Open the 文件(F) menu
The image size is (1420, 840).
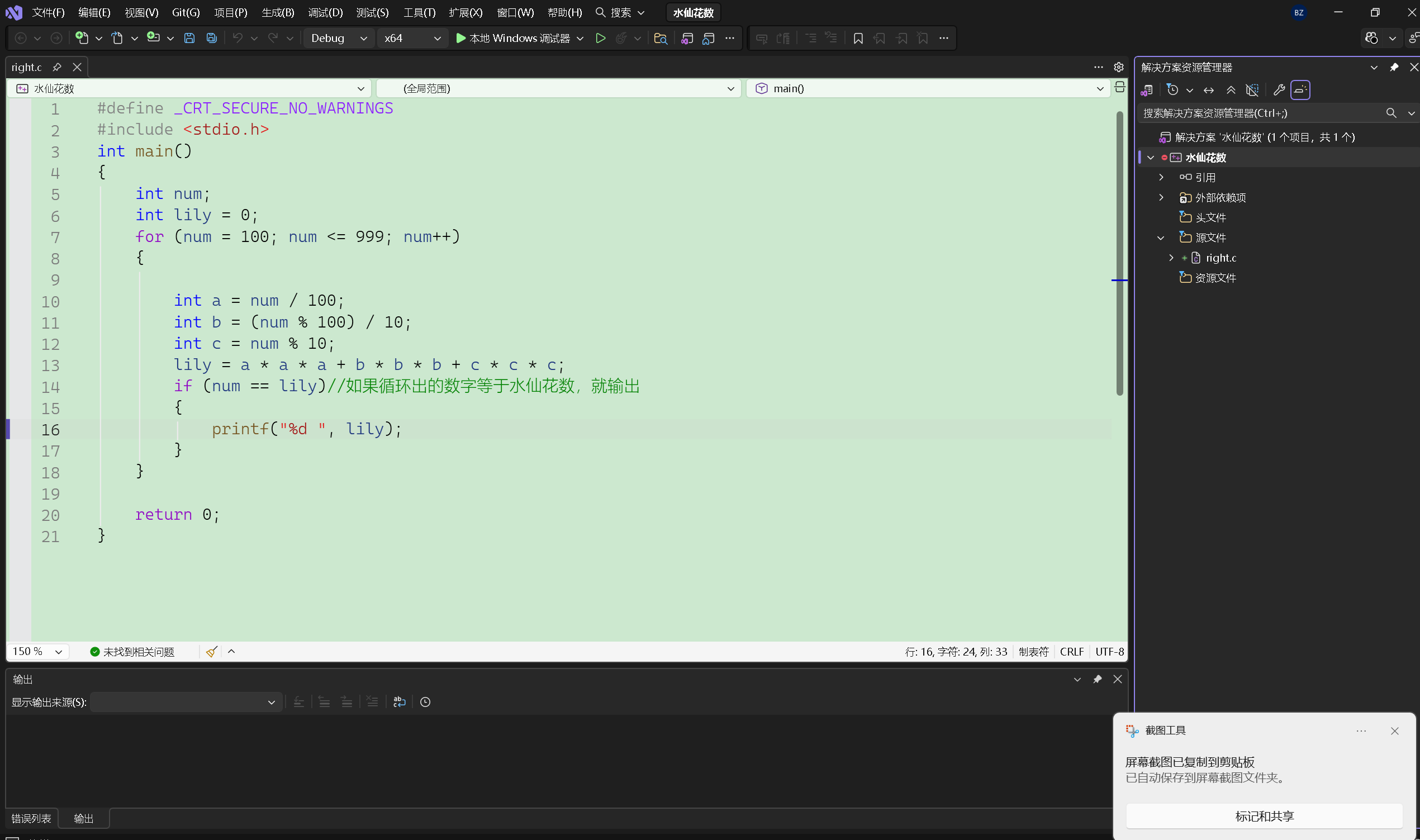pos(48,12)
